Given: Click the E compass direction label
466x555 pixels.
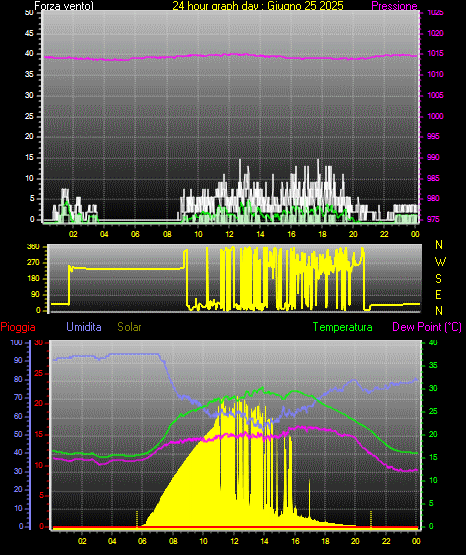Looking at the screenshot, I should pyautogui.click(x=438, y=294).
